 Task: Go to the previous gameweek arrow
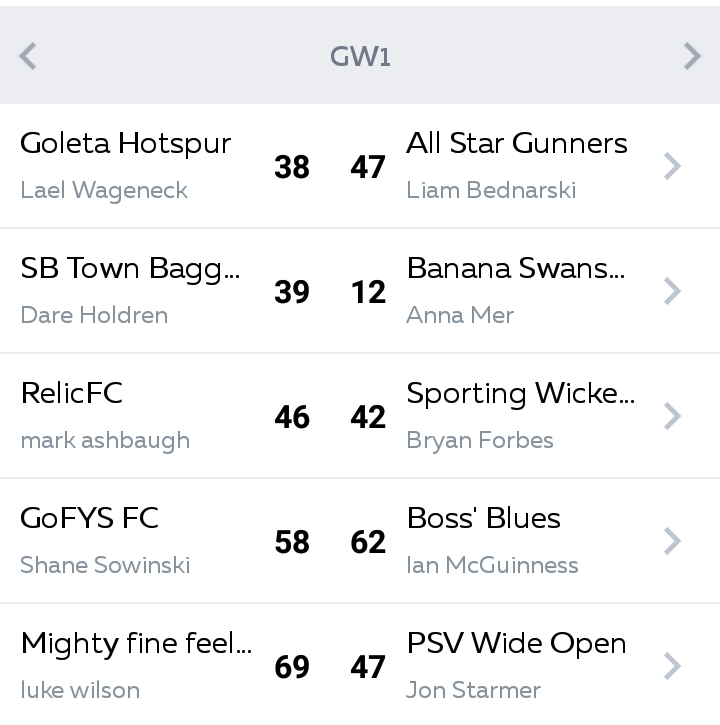[28, 56]
